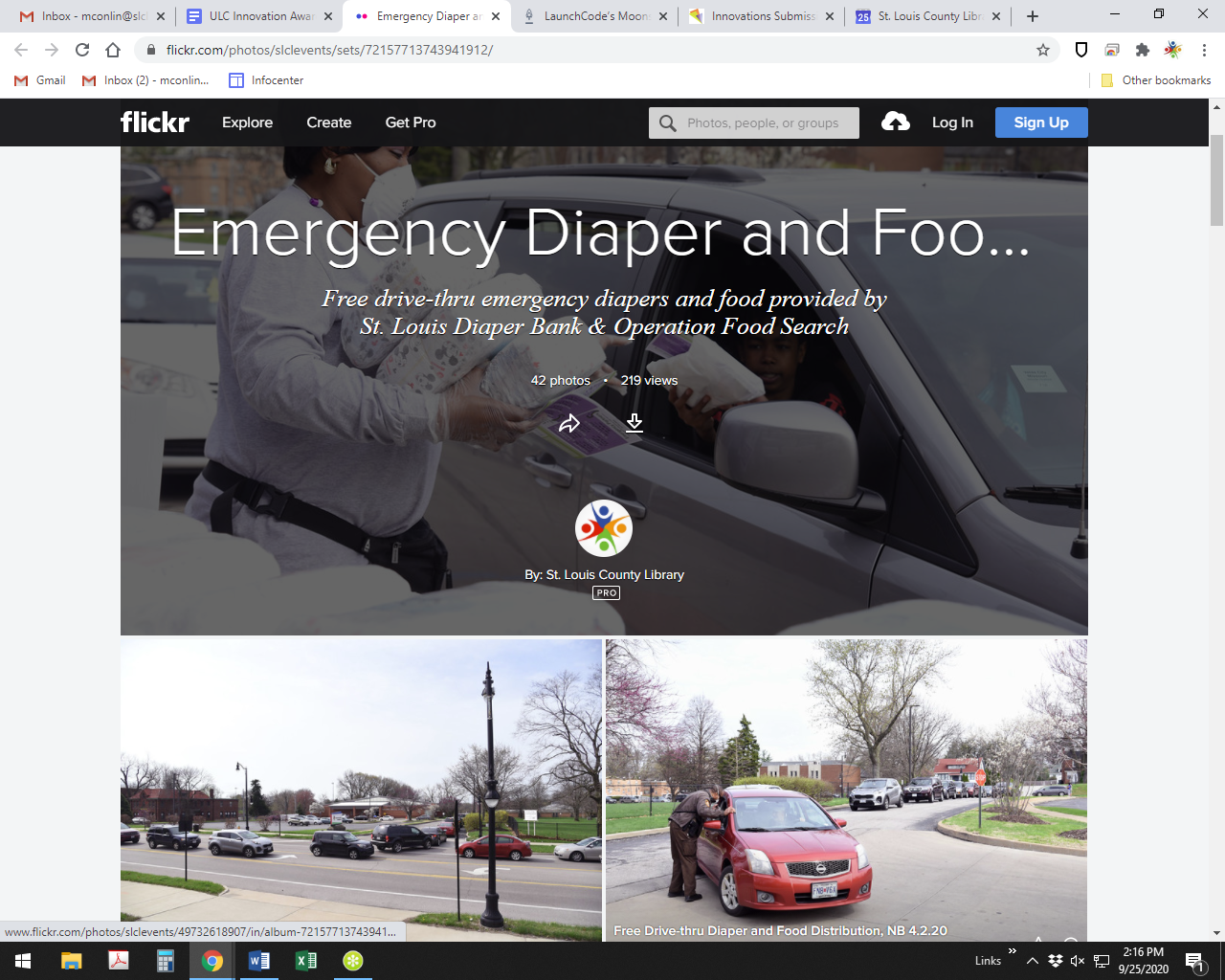Click the shield extension icon
The width and height of the screenshot is (1225, 980).
(x=1081, y=50)
